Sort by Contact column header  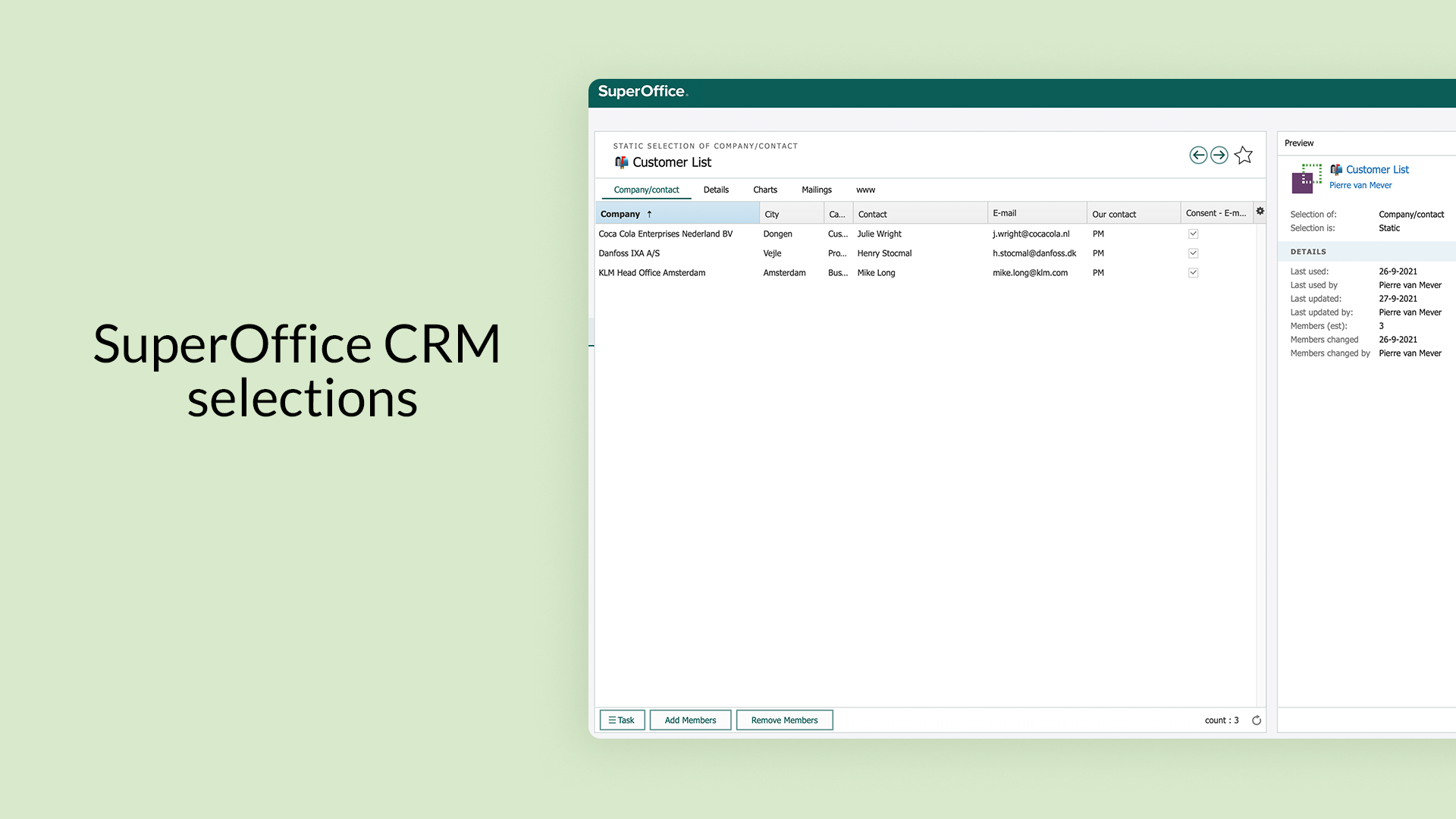[921, 214]
